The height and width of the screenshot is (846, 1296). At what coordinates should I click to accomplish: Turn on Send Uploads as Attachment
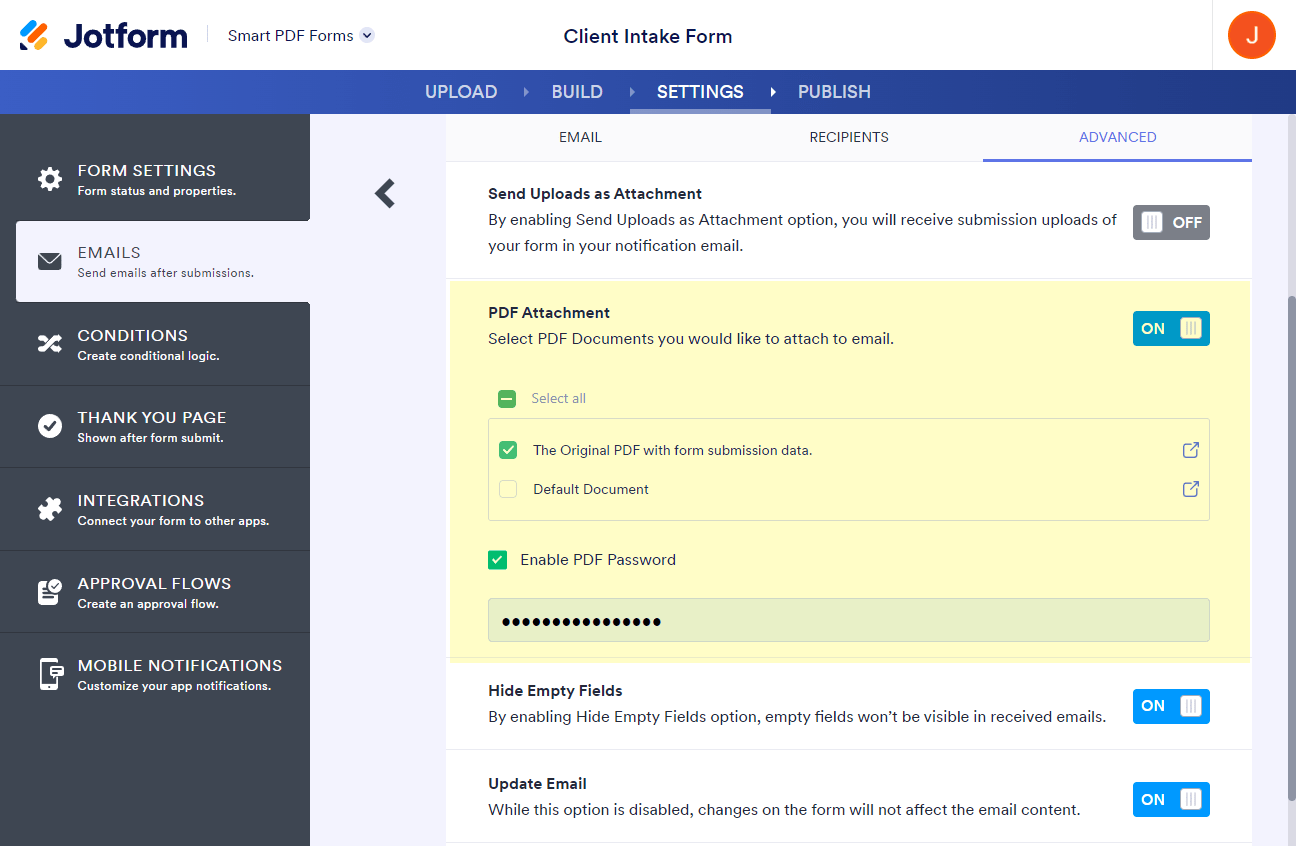[x=1171, y=222]
